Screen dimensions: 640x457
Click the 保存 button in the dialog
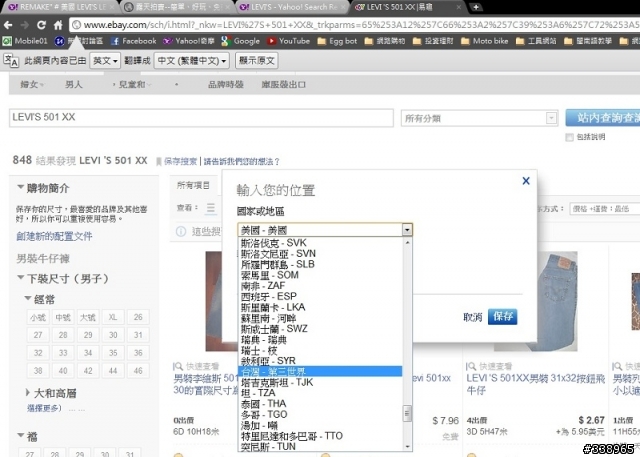point(502,316)
